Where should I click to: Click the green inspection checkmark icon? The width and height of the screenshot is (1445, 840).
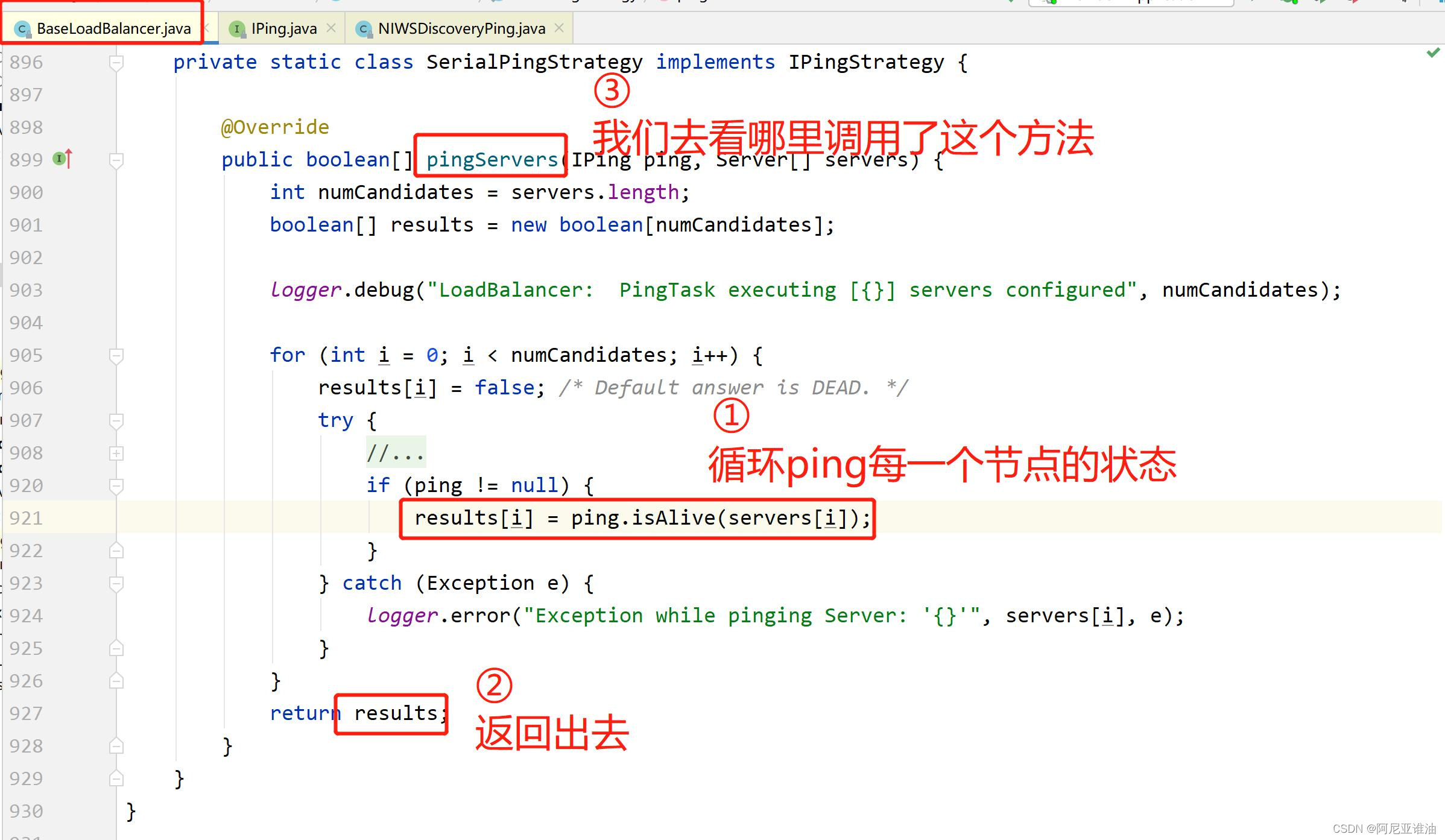click(1433, 54)
